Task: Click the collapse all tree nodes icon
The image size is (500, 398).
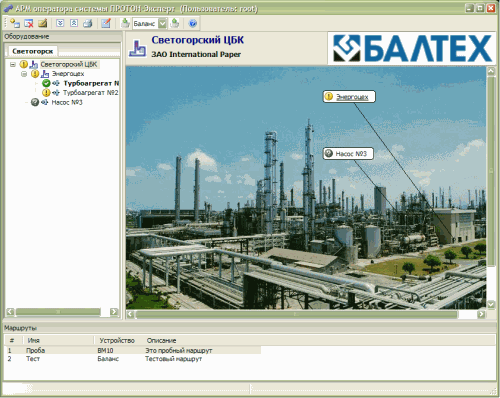Action: pyautogui.click(x=74, y=23)
